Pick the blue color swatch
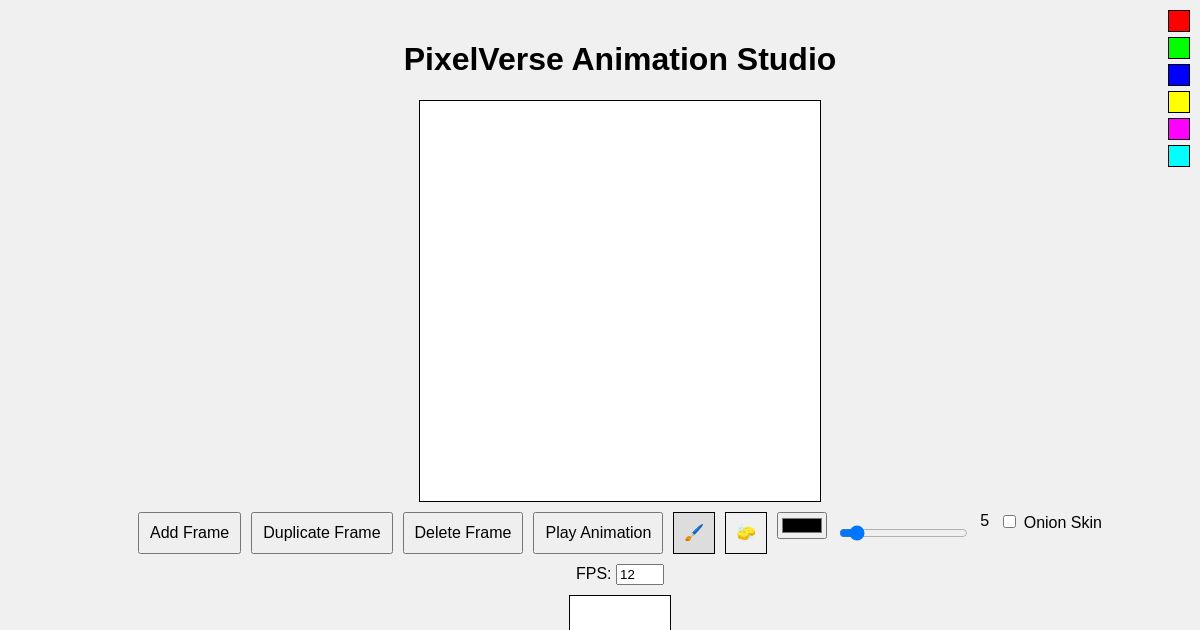This screenshot has height=630, width=1200. (x=1179, y=75)
